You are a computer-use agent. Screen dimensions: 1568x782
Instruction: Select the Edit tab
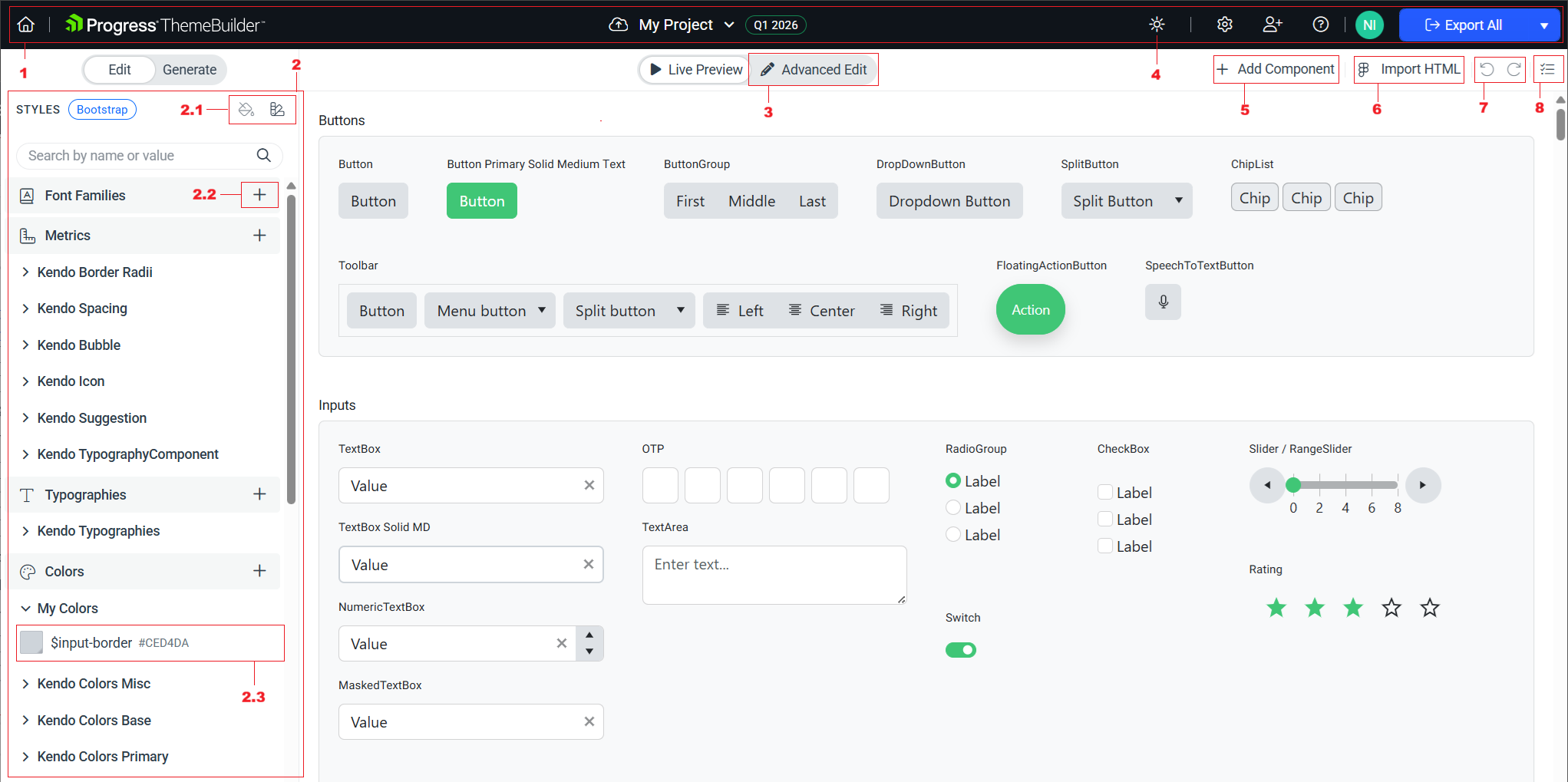pyautogui.click(x=119, y=69)
